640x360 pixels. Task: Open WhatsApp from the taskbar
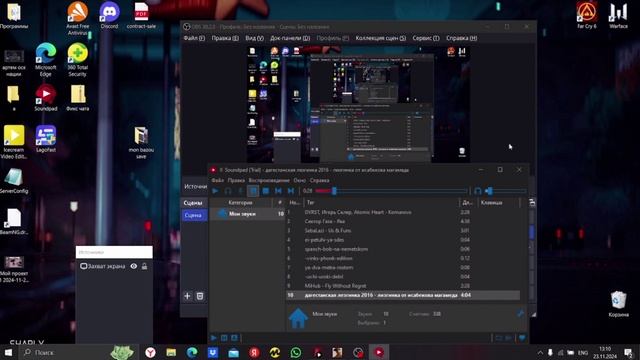point(296,352)
